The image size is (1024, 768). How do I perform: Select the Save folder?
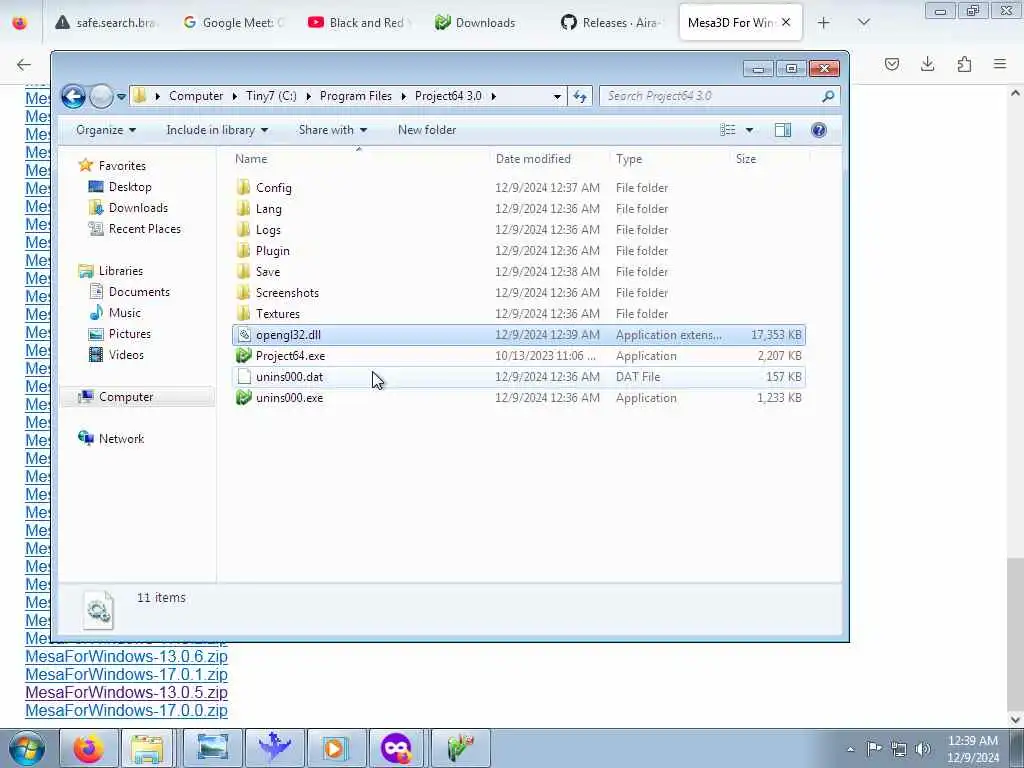click(519, 272)
